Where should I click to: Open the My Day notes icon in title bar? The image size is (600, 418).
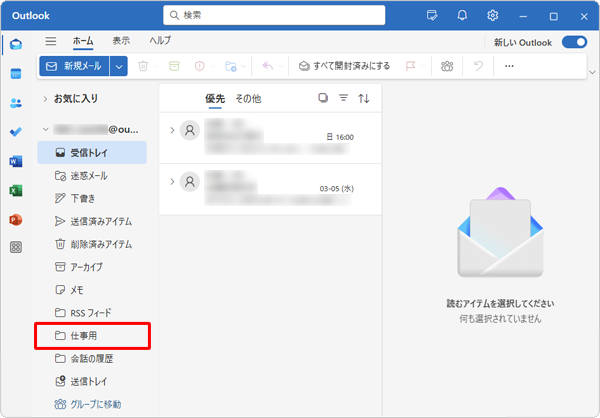tap(432, 15)
